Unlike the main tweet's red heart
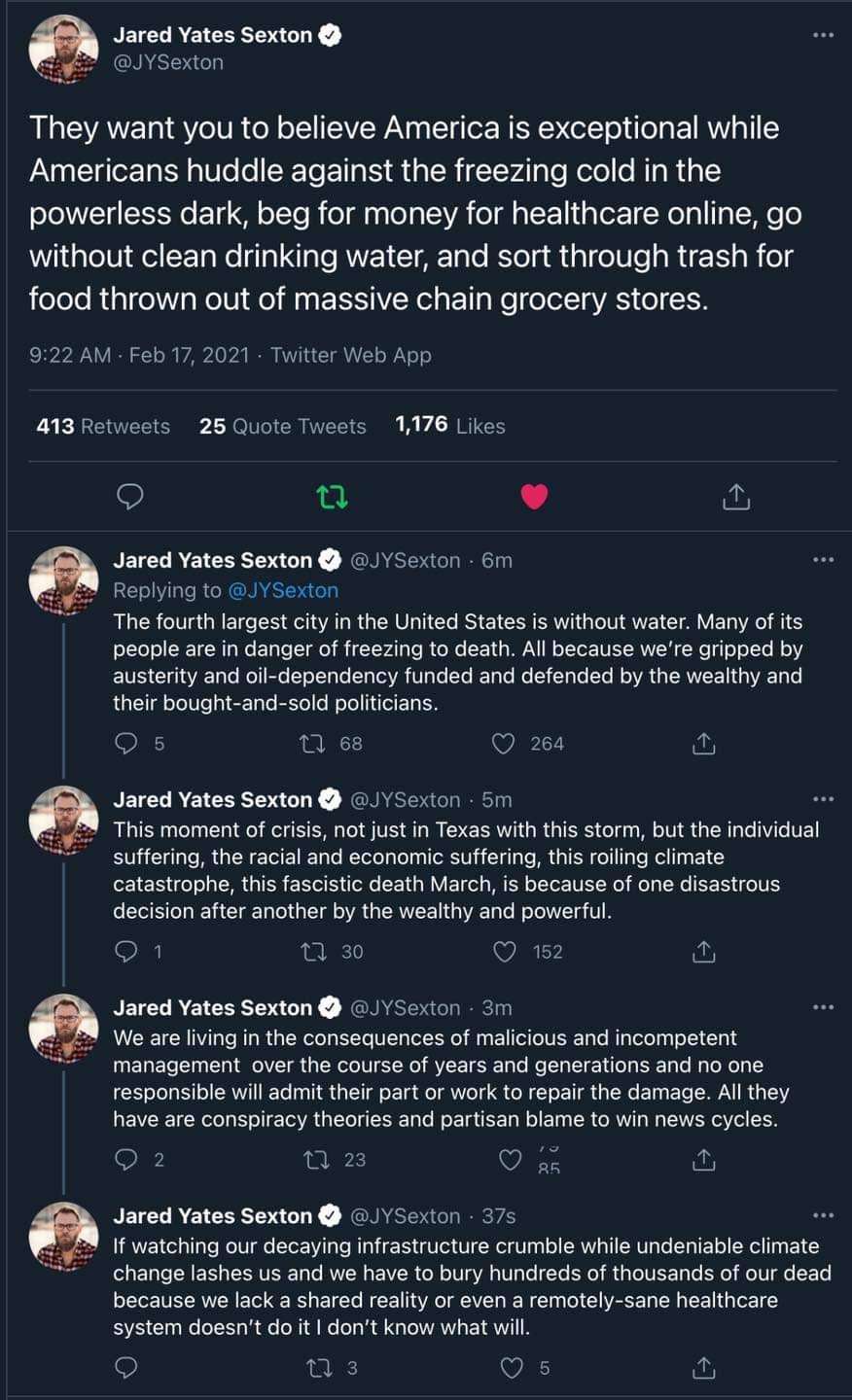 click(x=534, y=497)
